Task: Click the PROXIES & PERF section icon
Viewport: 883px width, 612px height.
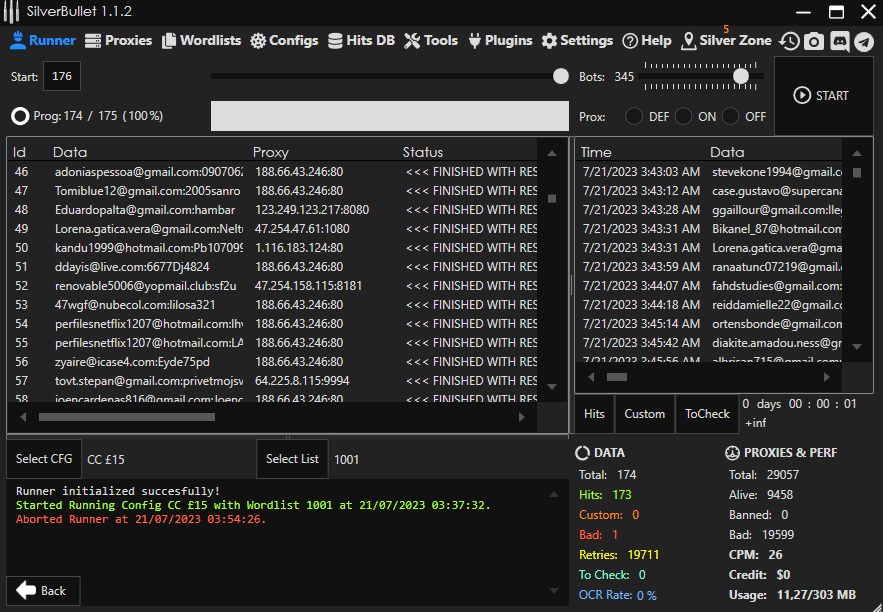Action: click(732, 453)
